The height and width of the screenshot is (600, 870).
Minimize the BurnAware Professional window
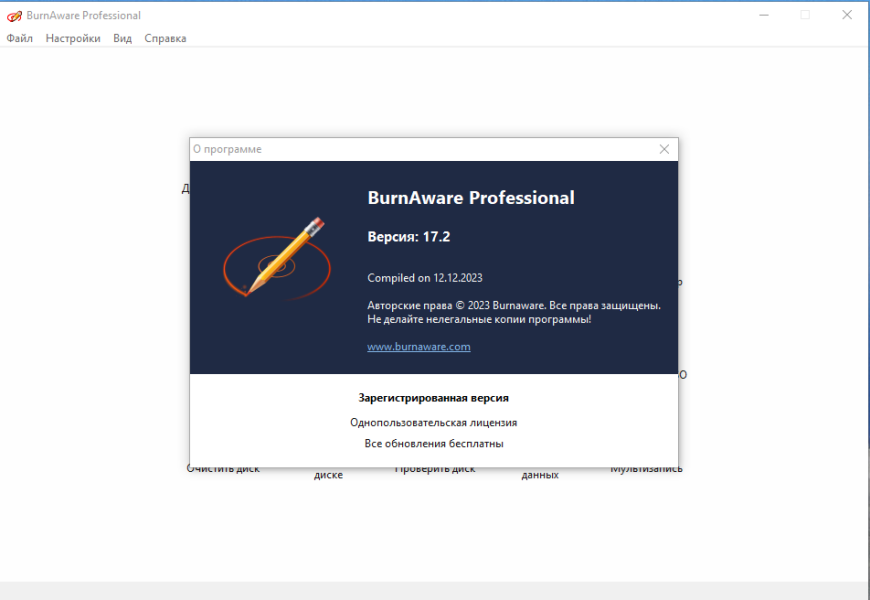(x=764, y=15)
